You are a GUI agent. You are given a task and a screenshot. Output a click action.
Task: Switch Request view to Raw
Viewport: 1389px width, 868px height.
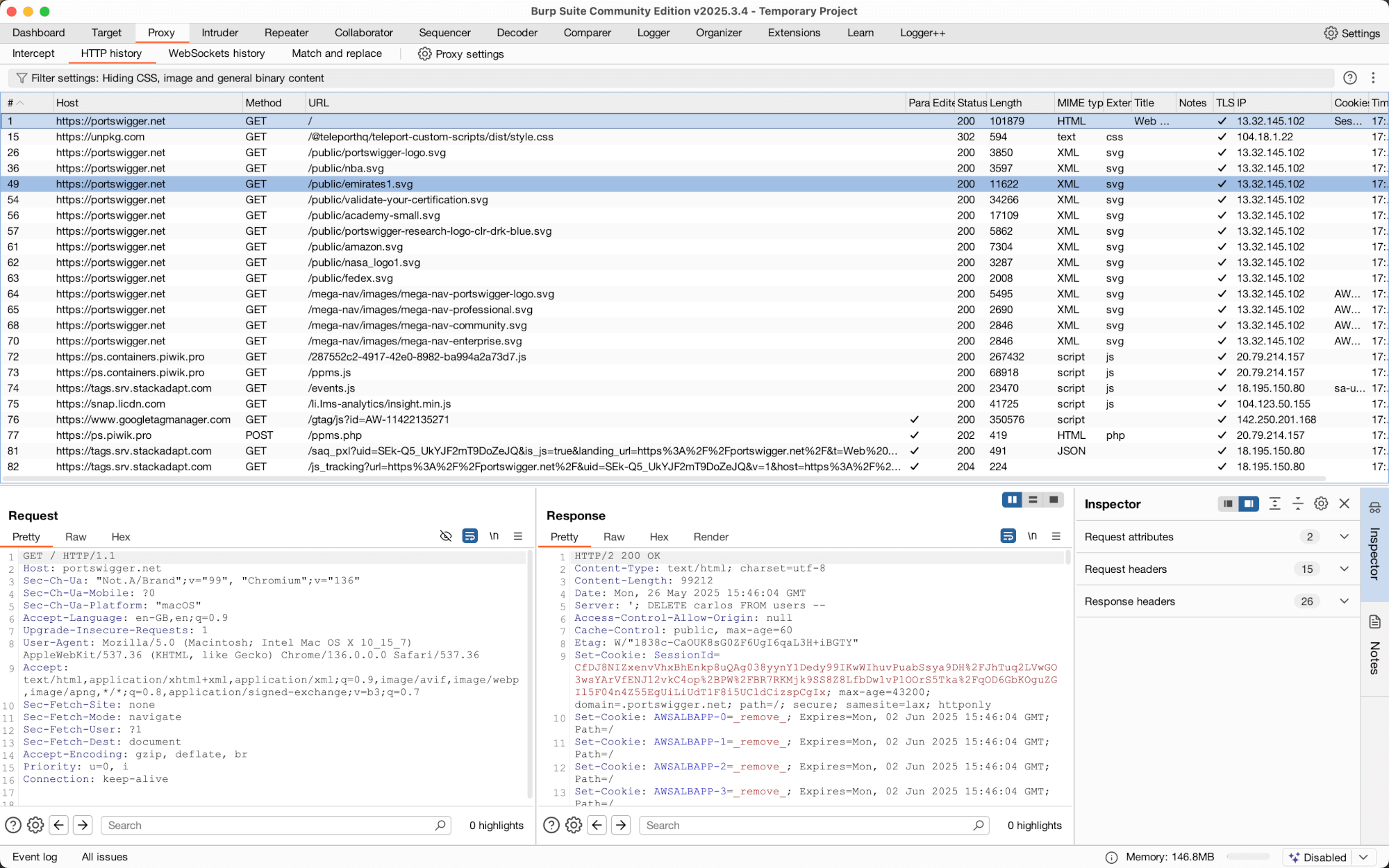point(76,536)
